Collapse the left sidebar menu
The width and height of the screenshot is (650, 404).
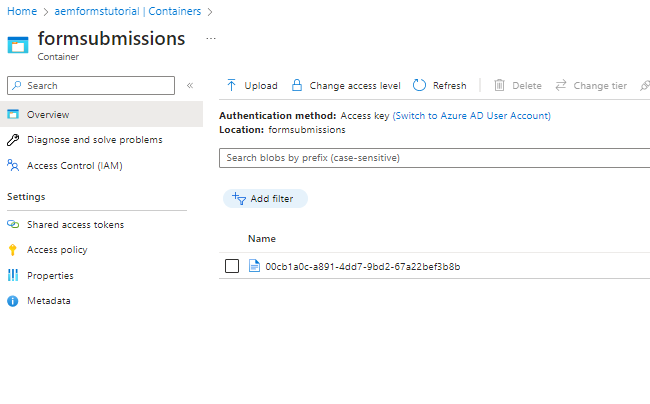190,86
